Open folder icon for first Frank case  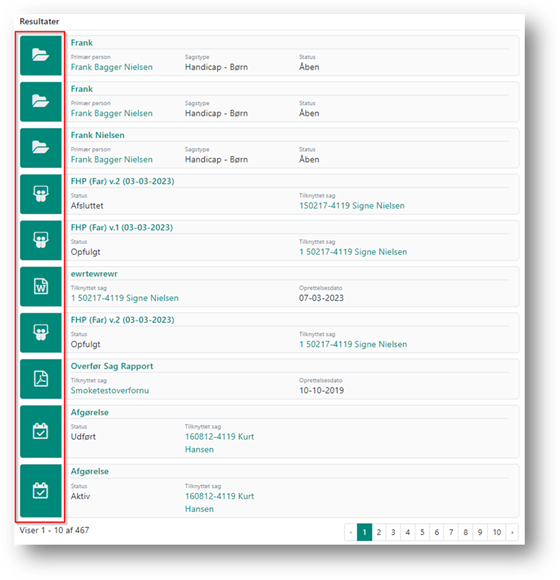41,55
